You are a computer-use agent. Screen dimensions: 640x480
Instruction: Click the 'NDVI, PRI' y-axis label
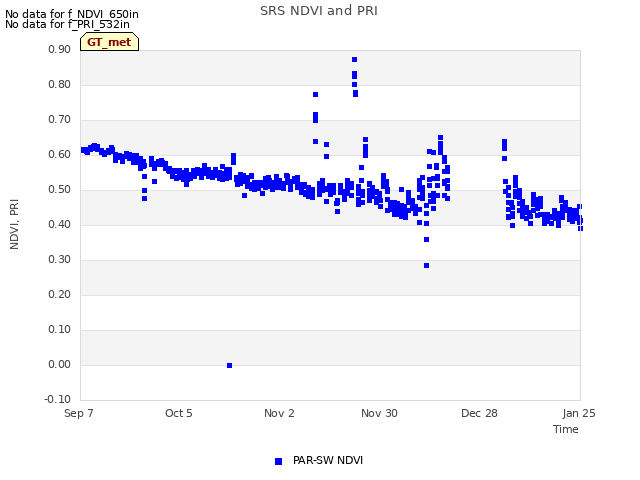14,224
